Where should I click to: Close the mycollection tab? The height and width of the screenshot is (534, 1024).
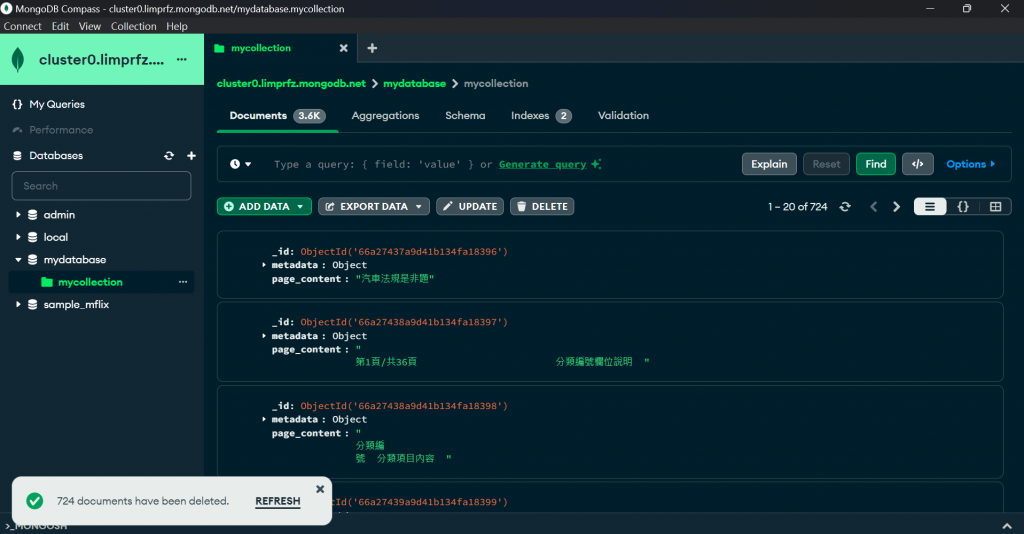click(x=344, y=48)
